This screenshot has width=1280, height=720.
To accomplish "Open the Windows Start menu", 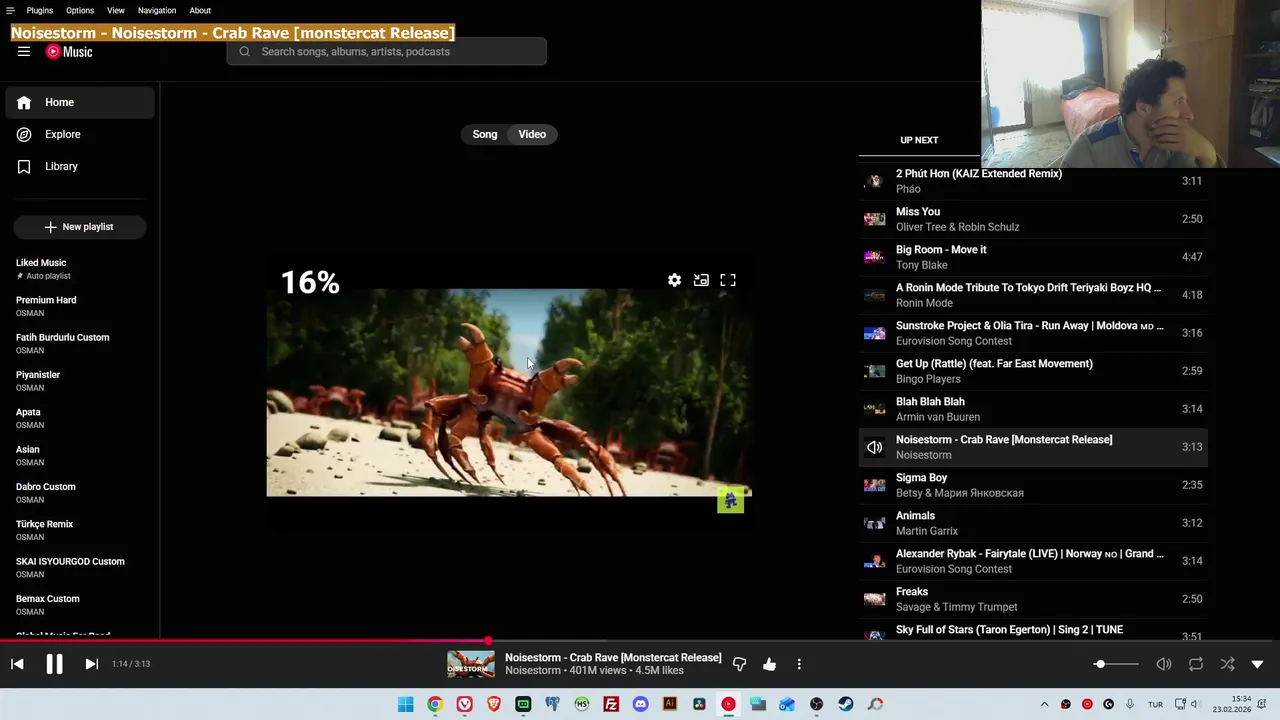I will tap(405, 704).
